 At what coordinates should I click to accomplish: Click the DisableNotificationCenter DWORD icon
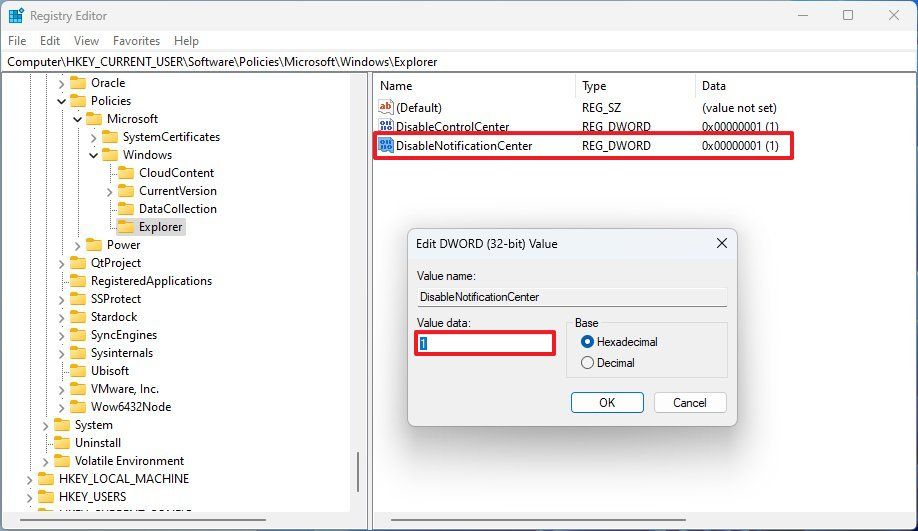pos(386,145)
